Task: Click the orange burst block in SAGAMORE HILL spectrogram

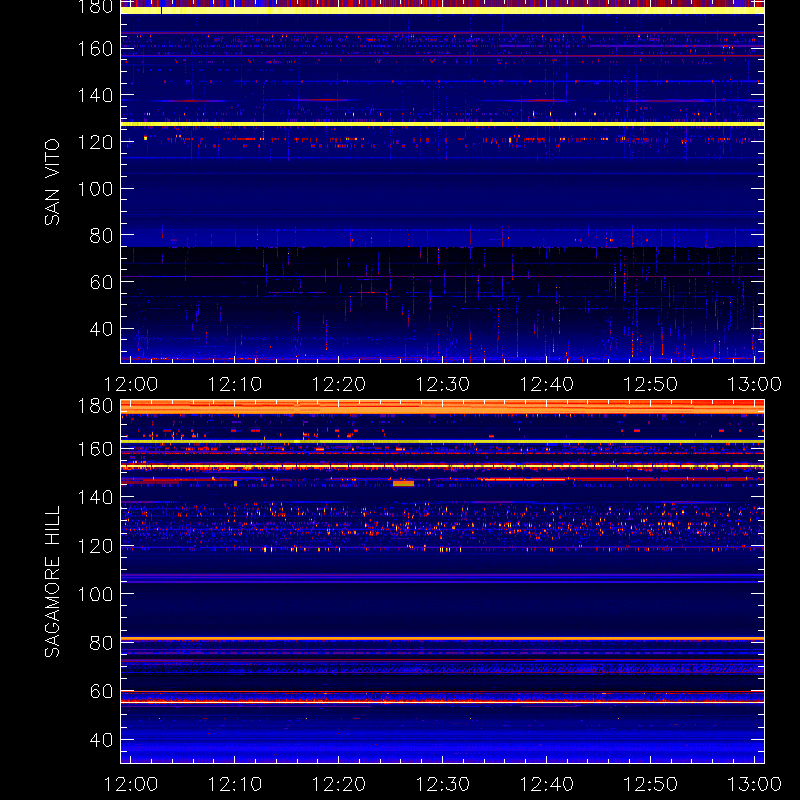Action: (x=403, y=483)
